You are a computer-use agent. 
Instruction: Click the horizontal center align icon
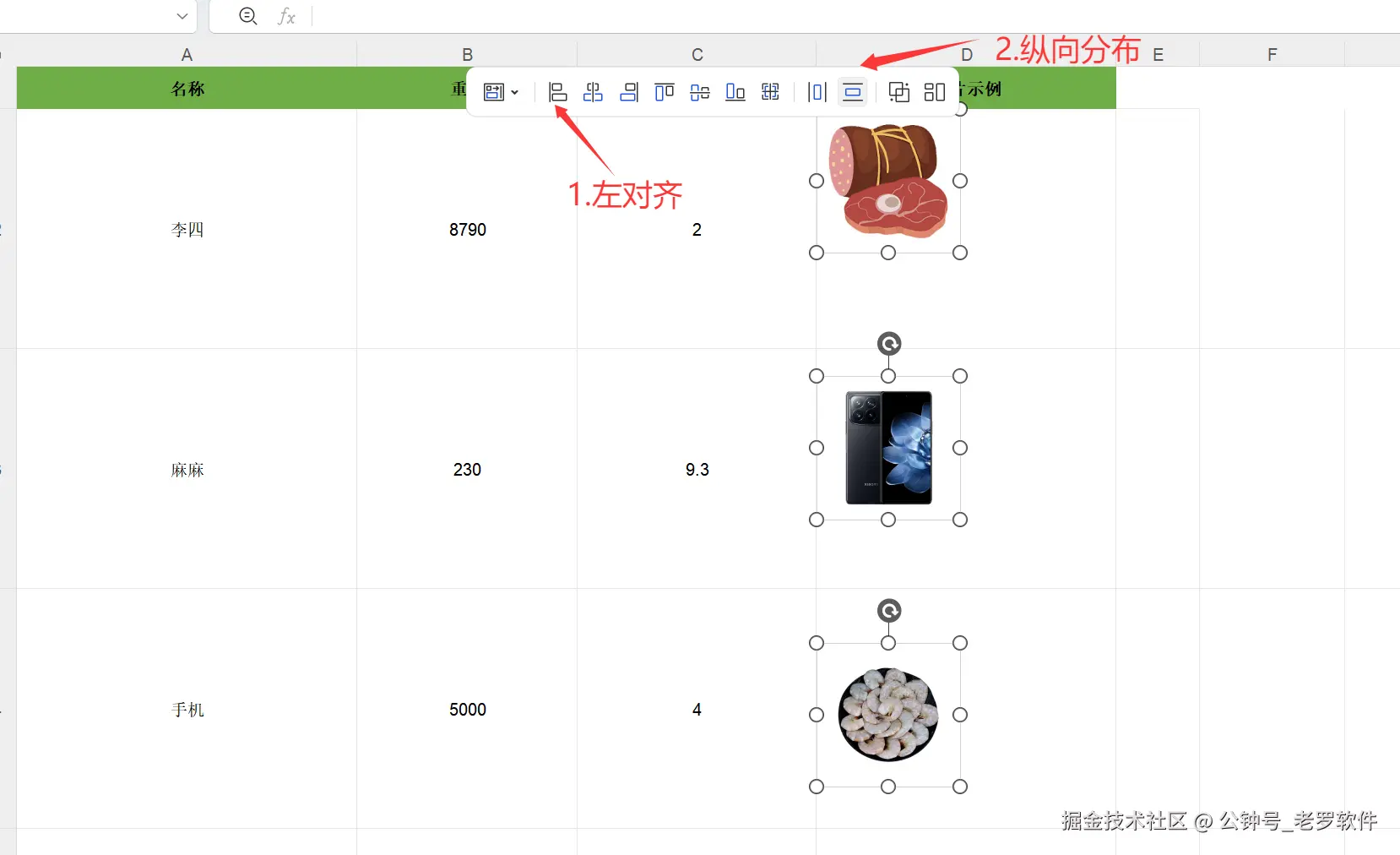594,92
